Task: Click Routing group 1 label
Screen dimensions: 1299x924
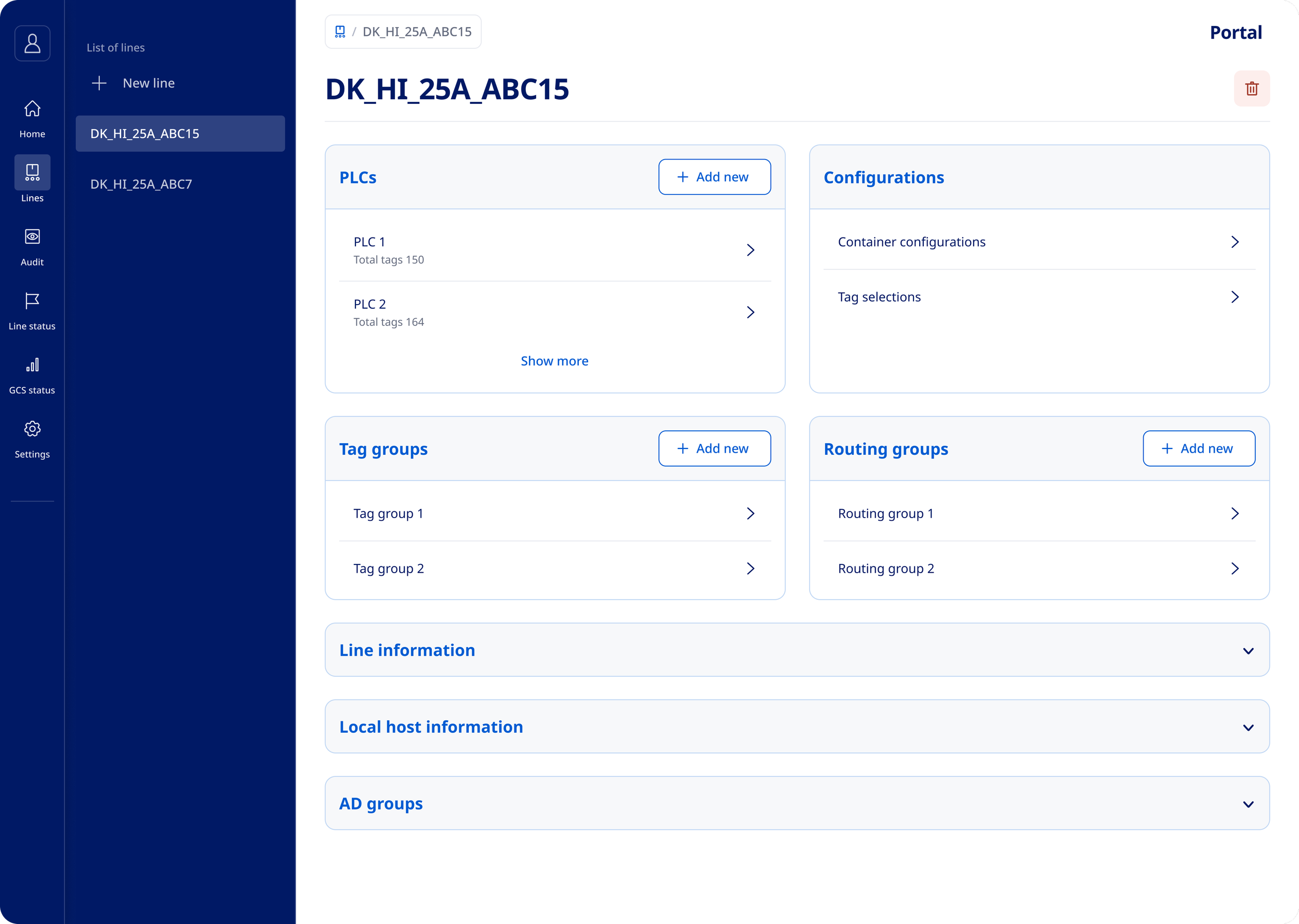Action: pos(885,514)
